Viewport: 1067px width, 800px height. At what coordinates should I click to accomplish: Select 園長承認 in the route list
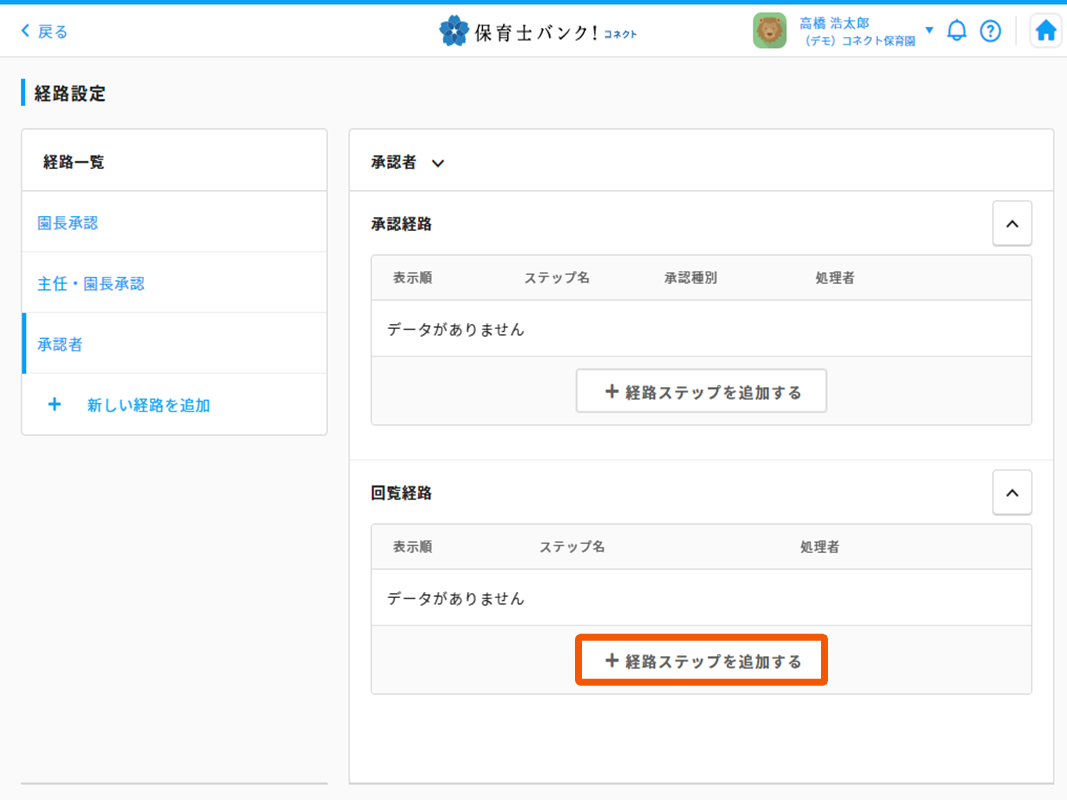68,223
